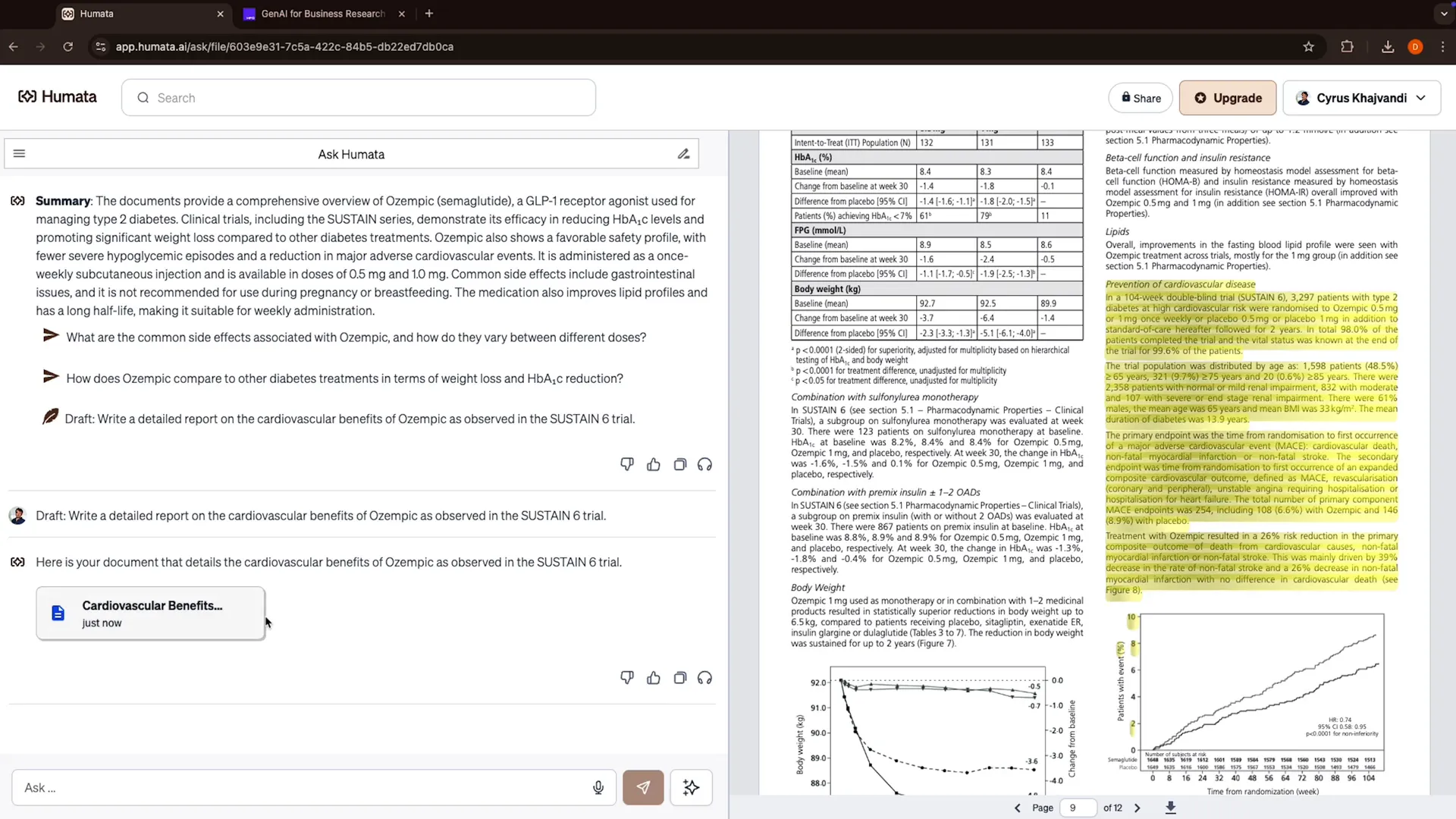
Task: Click 'Beta-cell function and insulin resistance' heading
Action: (1188, 158)
